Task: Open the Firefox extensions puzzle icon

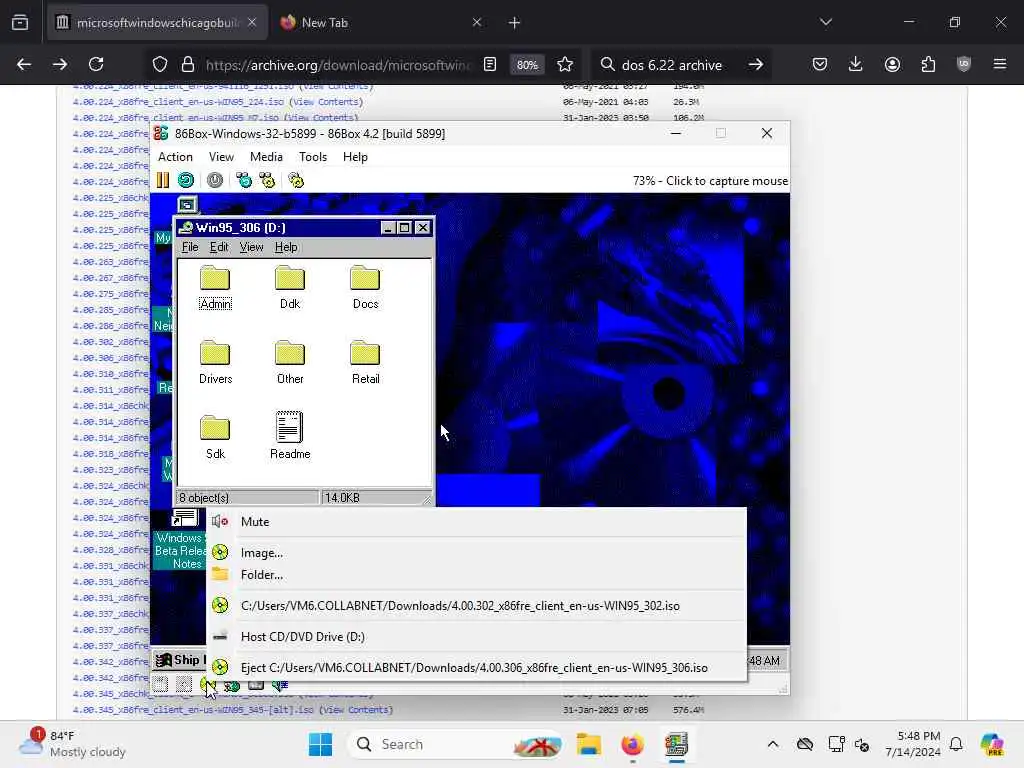Action: click(x=928, y=64)
